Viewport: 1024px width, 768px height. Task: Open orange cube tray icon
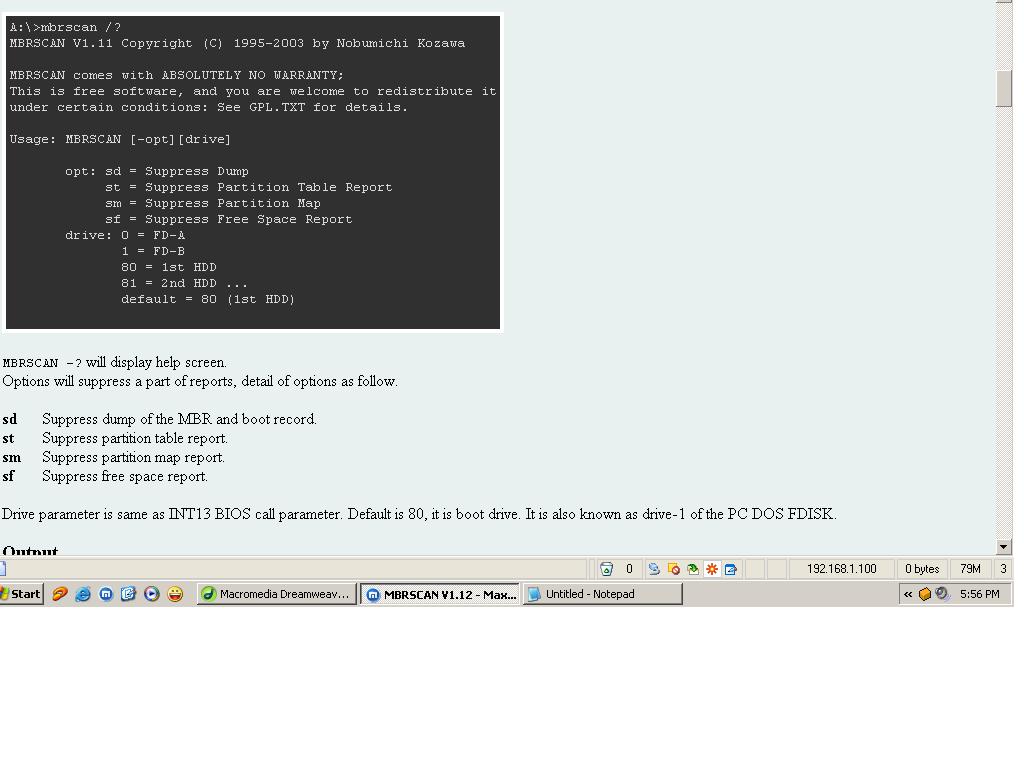tap(924, 594)
